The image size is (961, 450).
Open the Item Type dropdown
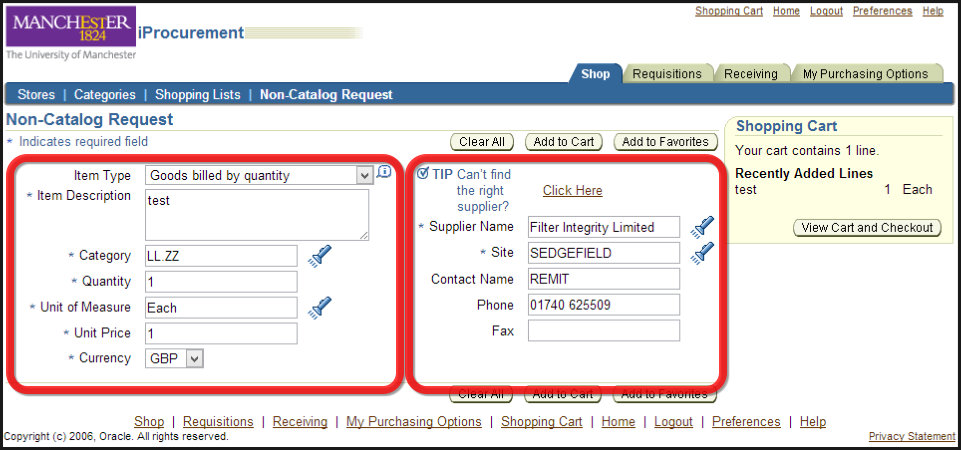(259, 175)
